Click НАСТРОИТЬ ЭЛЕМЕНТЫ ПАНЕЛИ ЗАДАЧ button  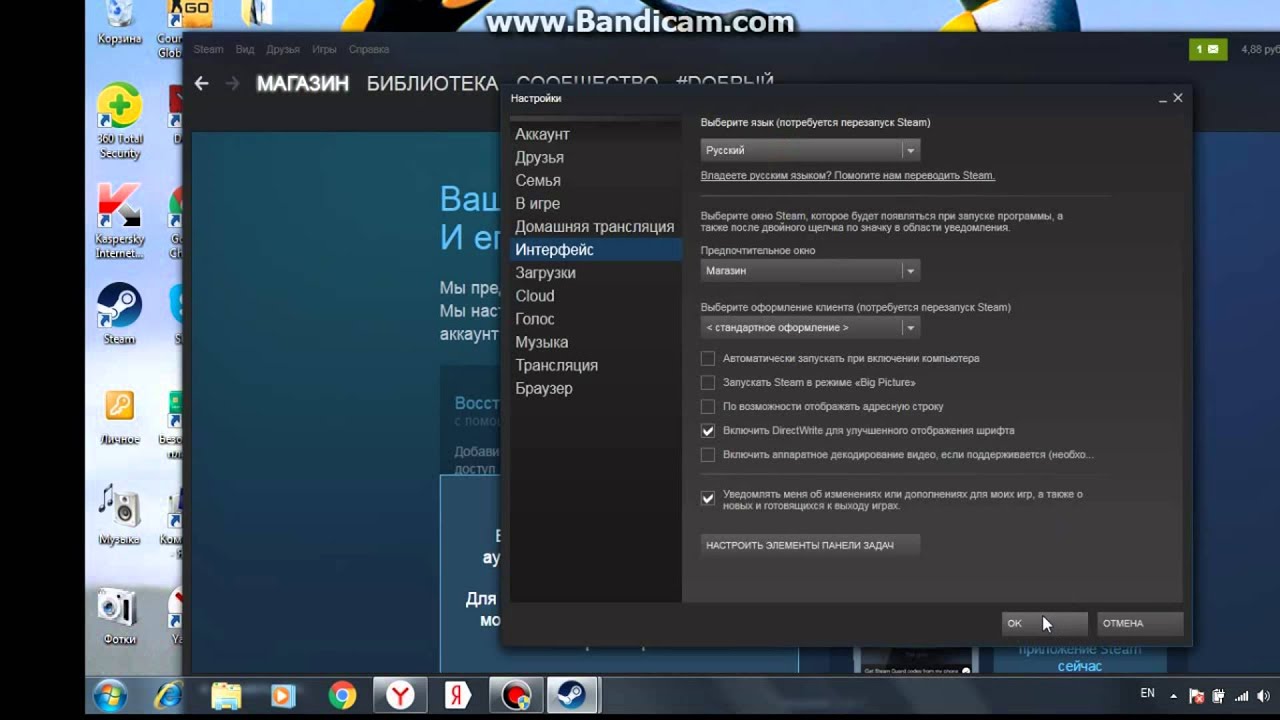810,545
